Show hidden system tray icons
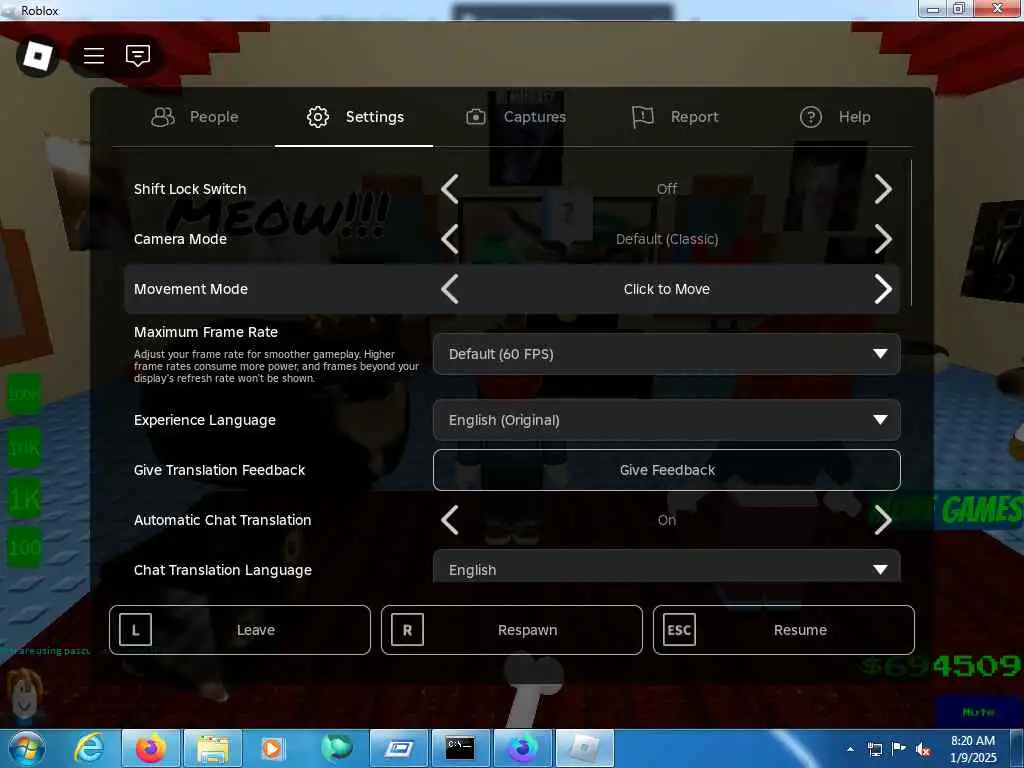 tap(850, 749)
